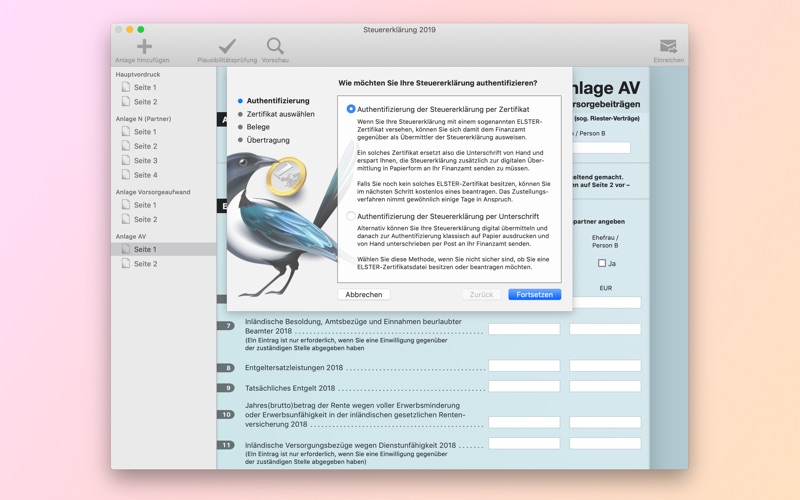Click the Zurück button

coord(481,294)
